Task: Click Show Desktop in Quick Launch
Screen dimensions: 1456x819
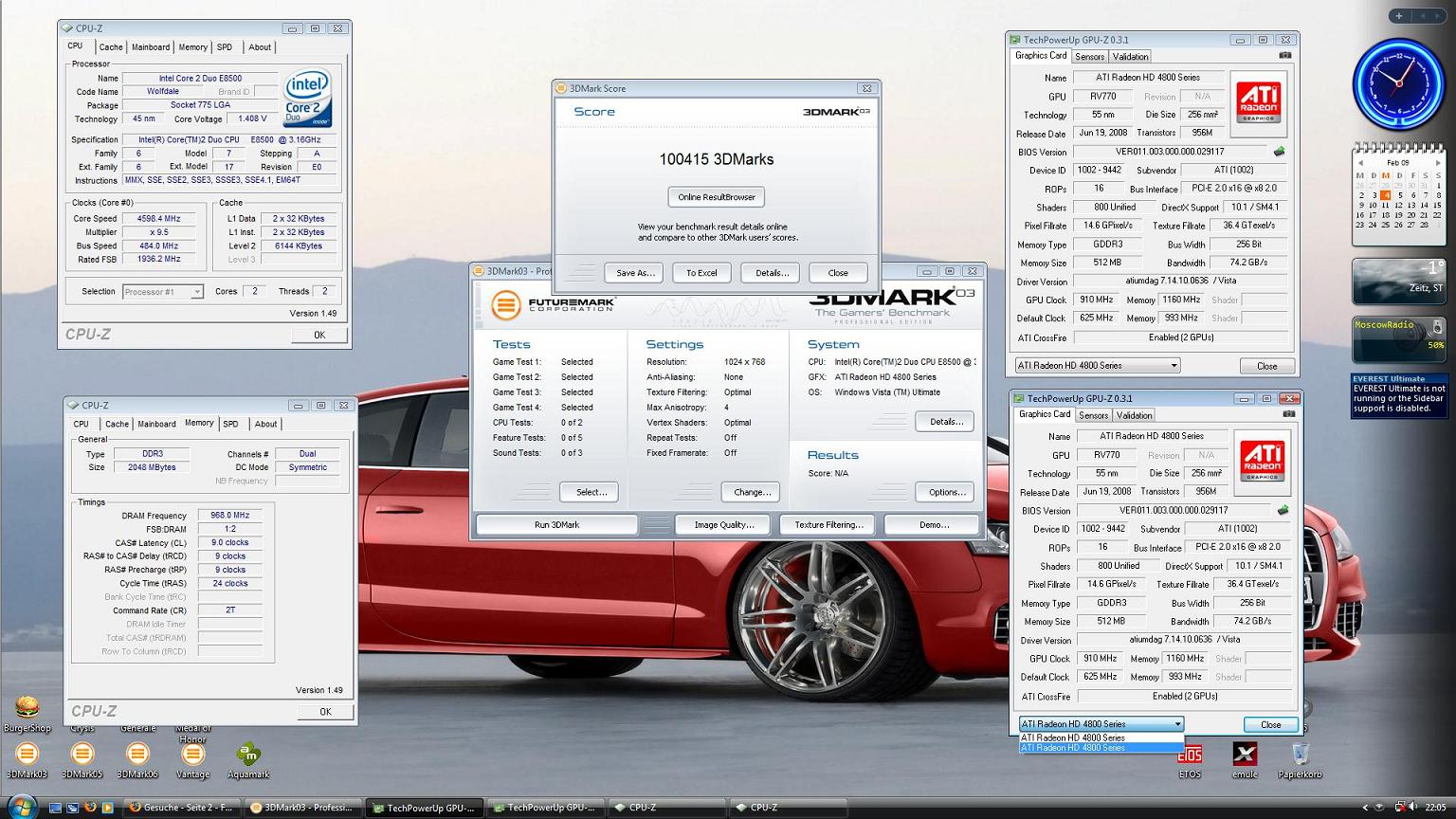Action: click(55, 808)
